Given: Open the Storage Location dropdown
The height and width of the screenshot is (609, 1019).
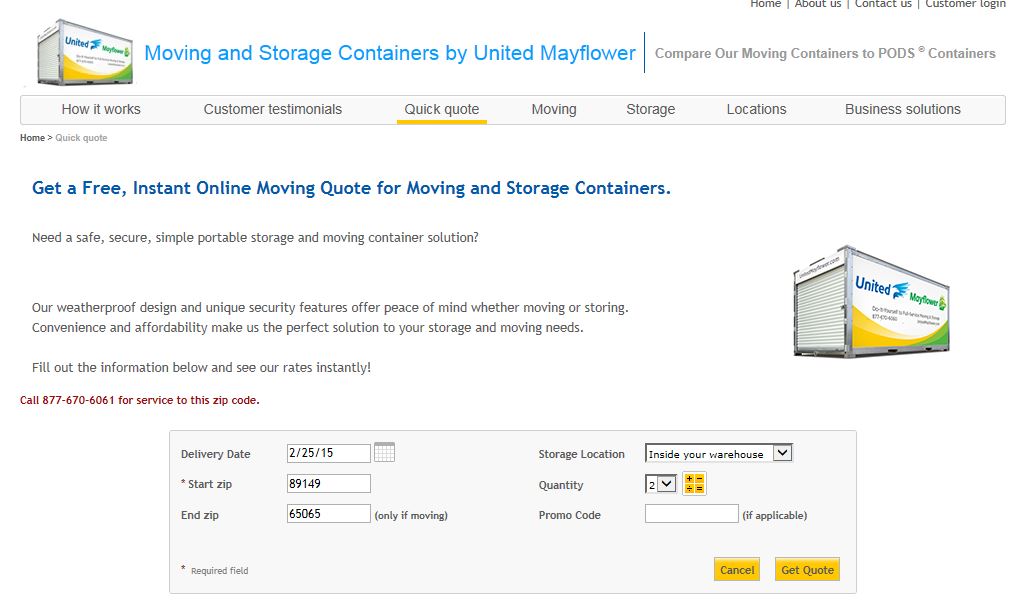Looking at the screenshot, I should [719, 453].
